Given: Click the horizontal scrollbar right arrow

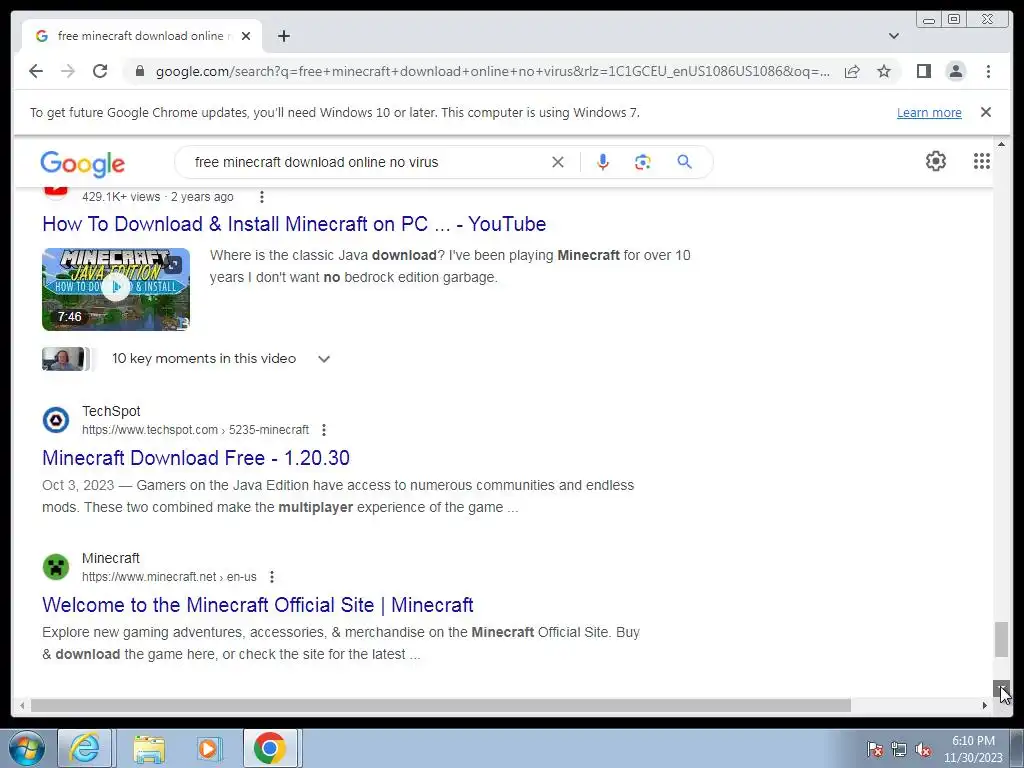Looking at the screenshot, I should [x=985, y=705].
